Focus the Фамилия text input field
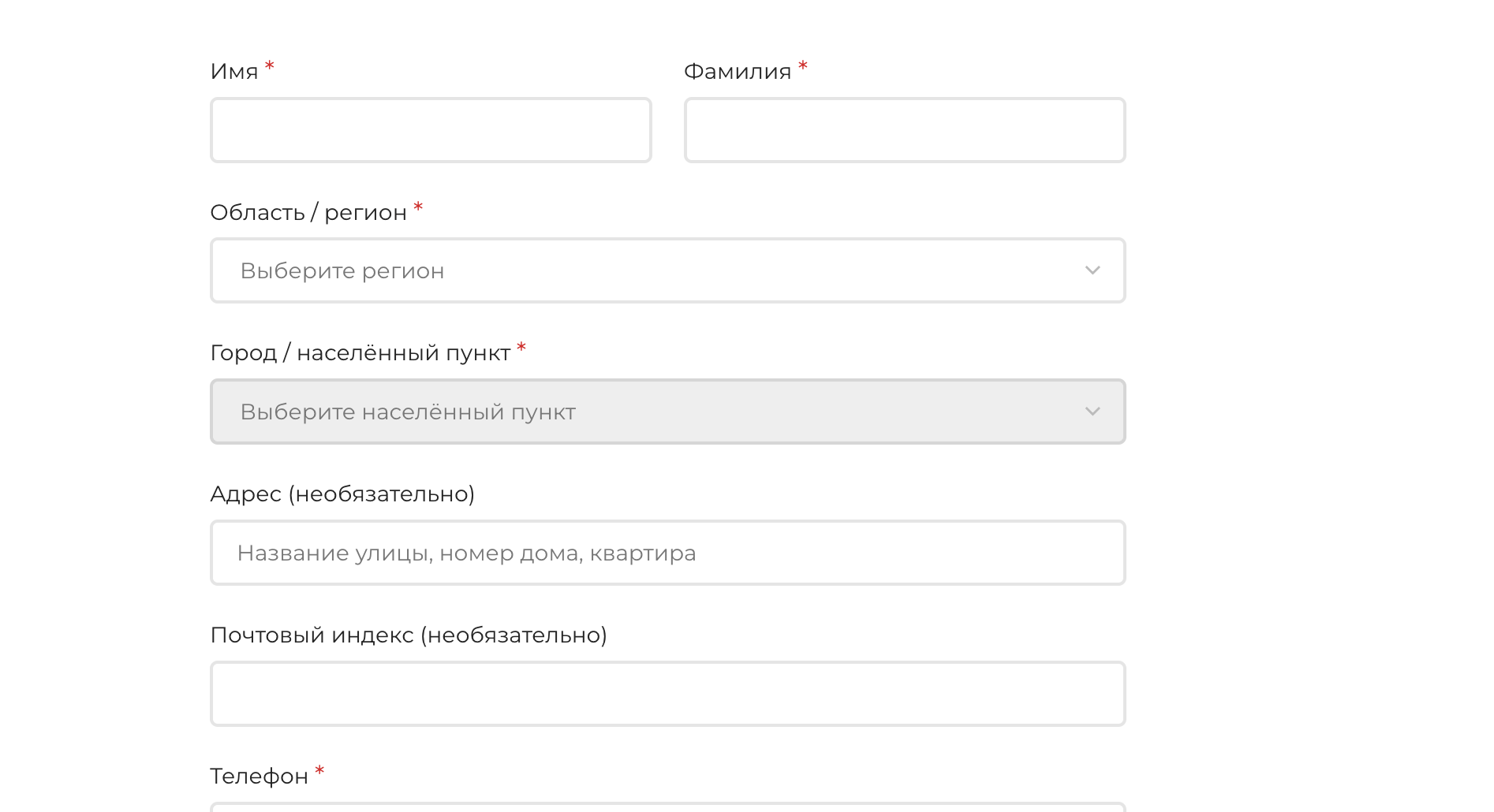Viewport: 1494px width, 812px height. click(x=904, y=130)
